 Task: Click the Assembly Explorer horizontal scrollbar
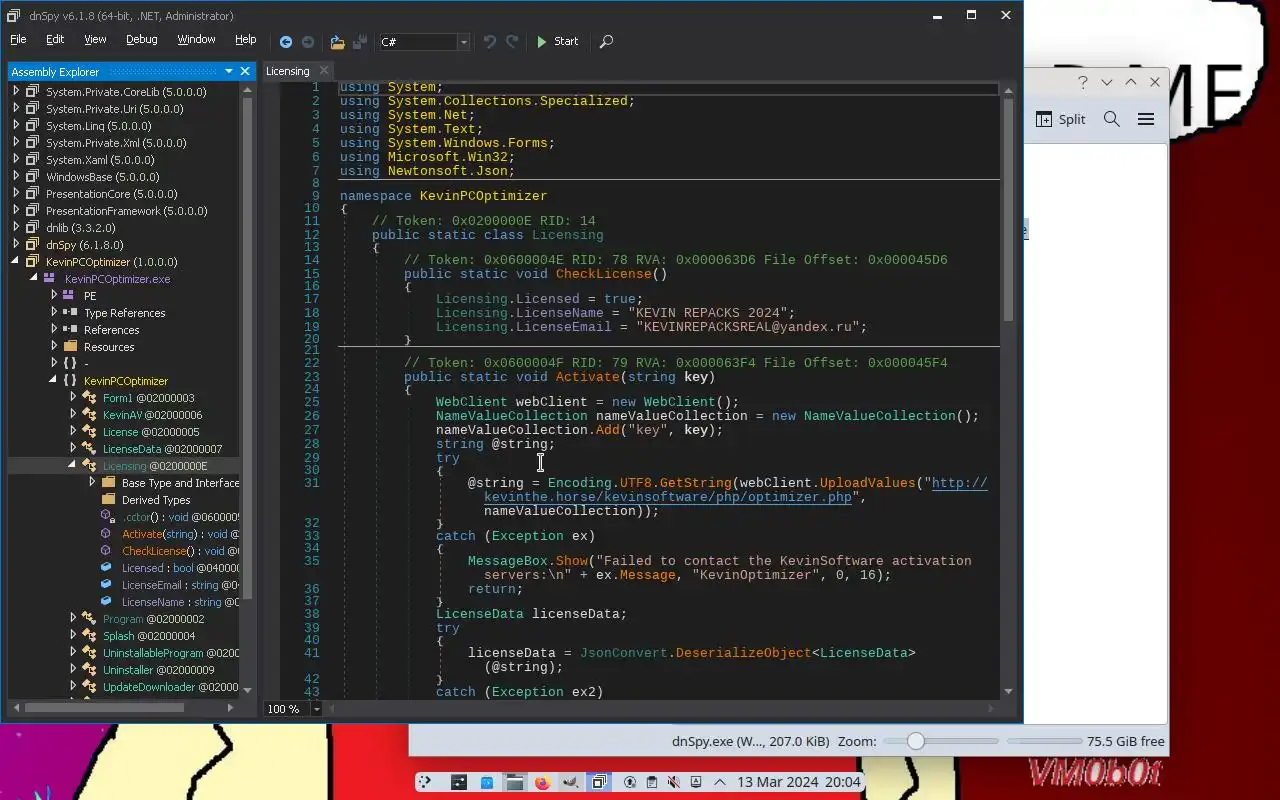pyautogui.click(x=105, y=707)
